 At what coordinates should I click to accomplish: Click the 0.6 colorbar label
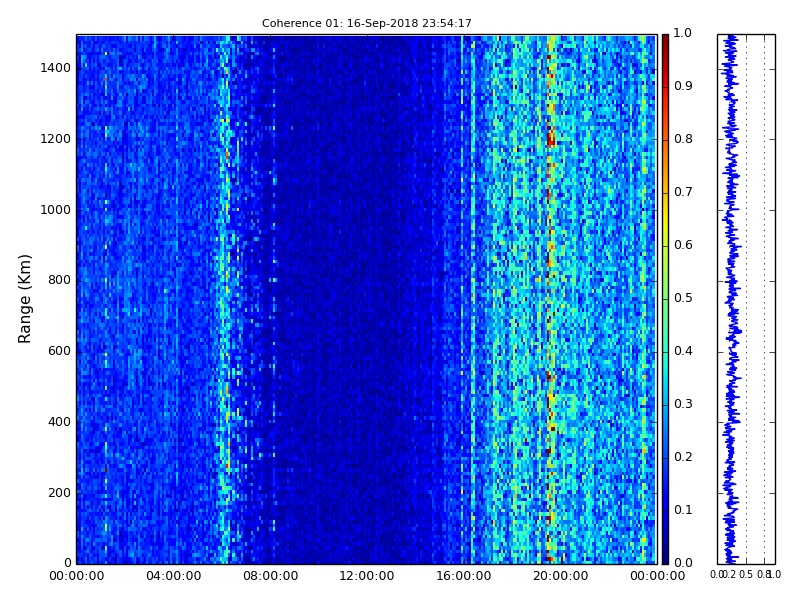(x=683, y=245)
